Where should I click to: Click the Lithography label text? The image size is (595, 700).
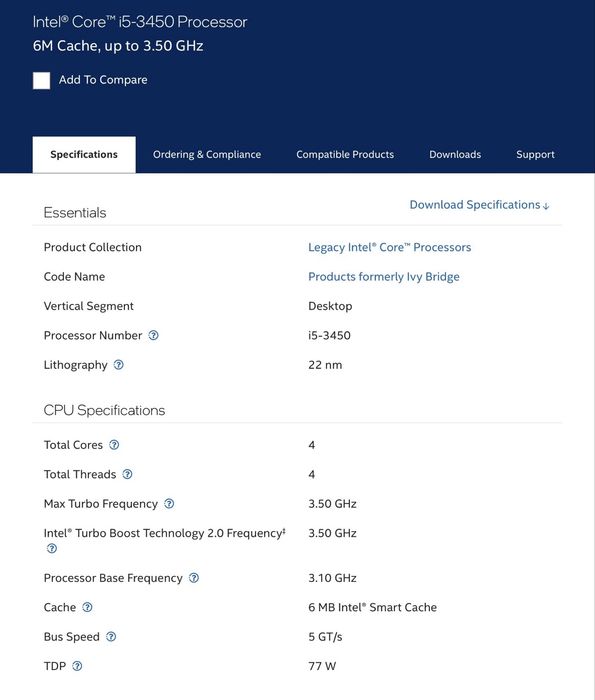75,365
